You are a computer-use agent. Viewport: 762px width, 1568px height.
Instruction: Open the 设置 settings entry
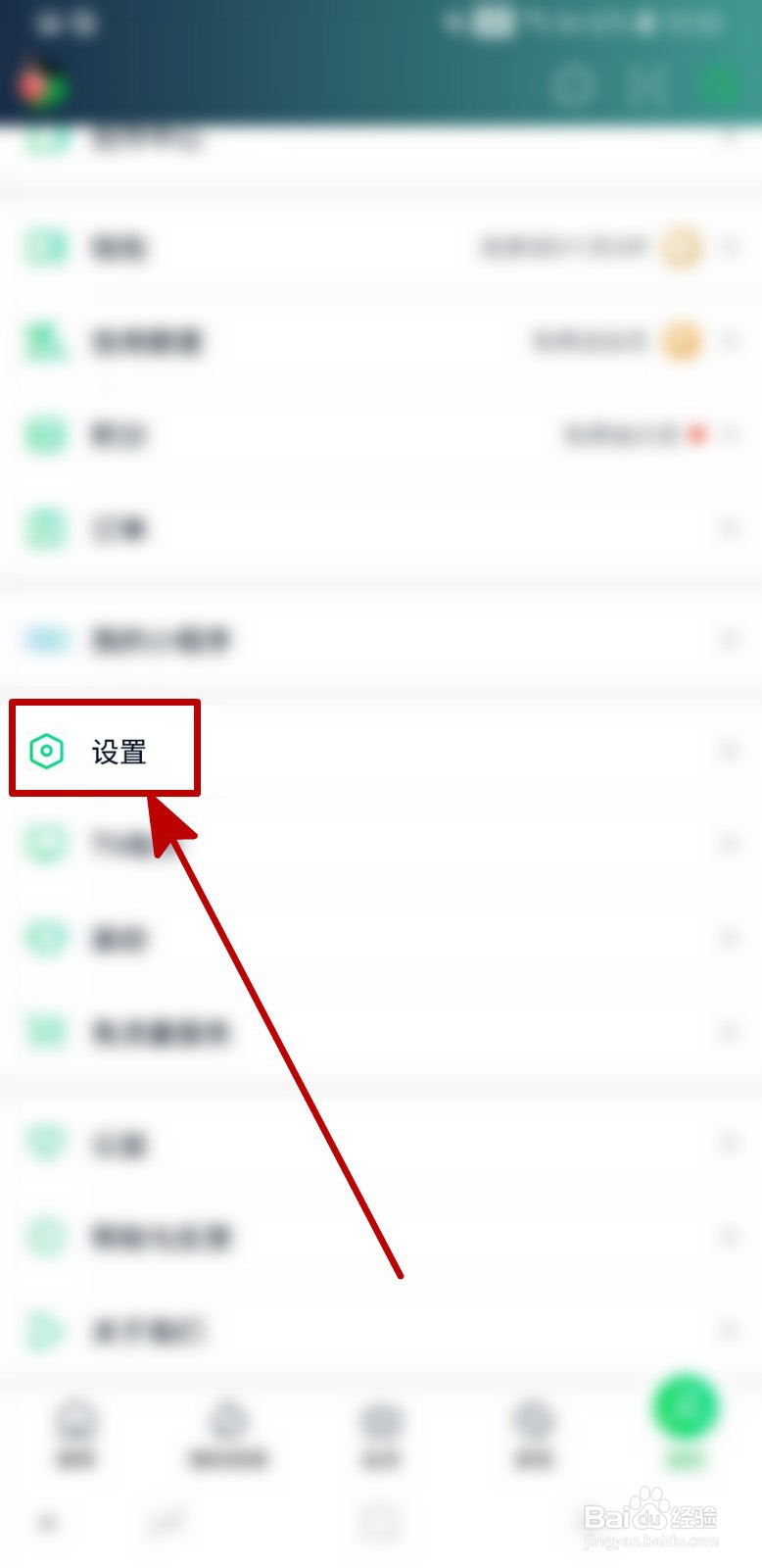click(381, 752)
